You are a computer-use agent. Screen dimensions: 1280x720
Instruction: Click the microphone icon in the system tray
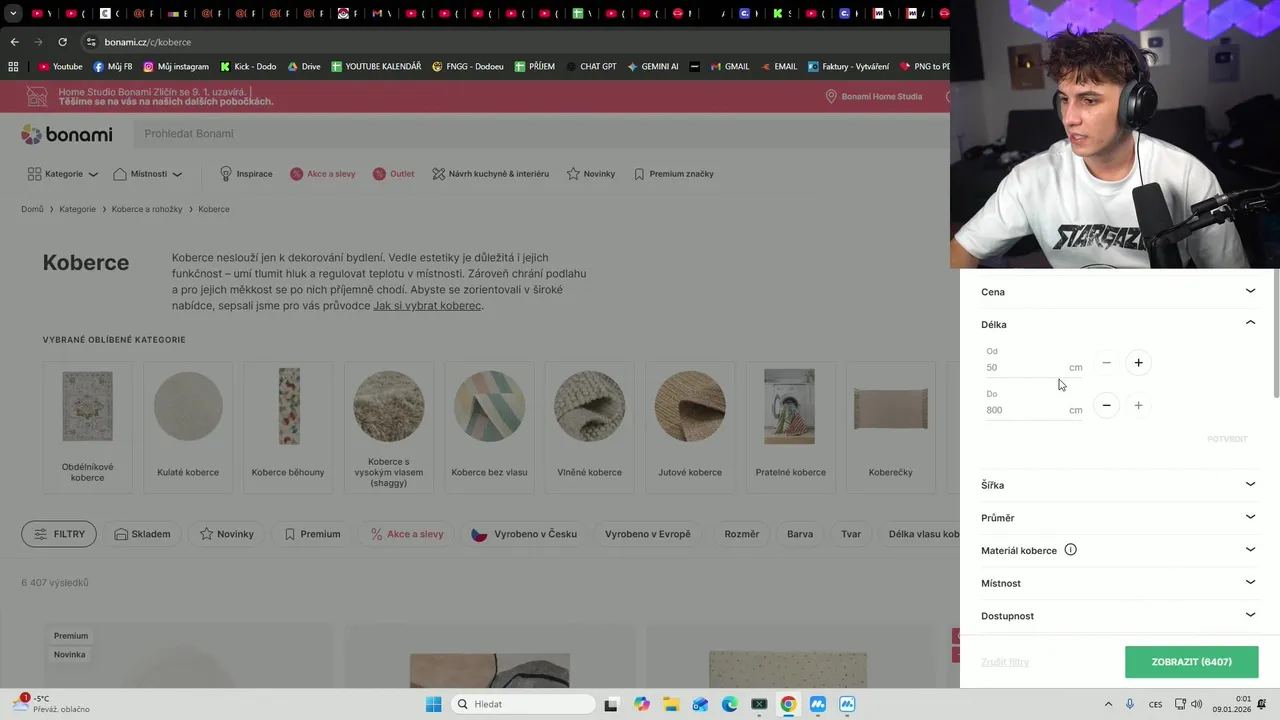coord(1130,704)
